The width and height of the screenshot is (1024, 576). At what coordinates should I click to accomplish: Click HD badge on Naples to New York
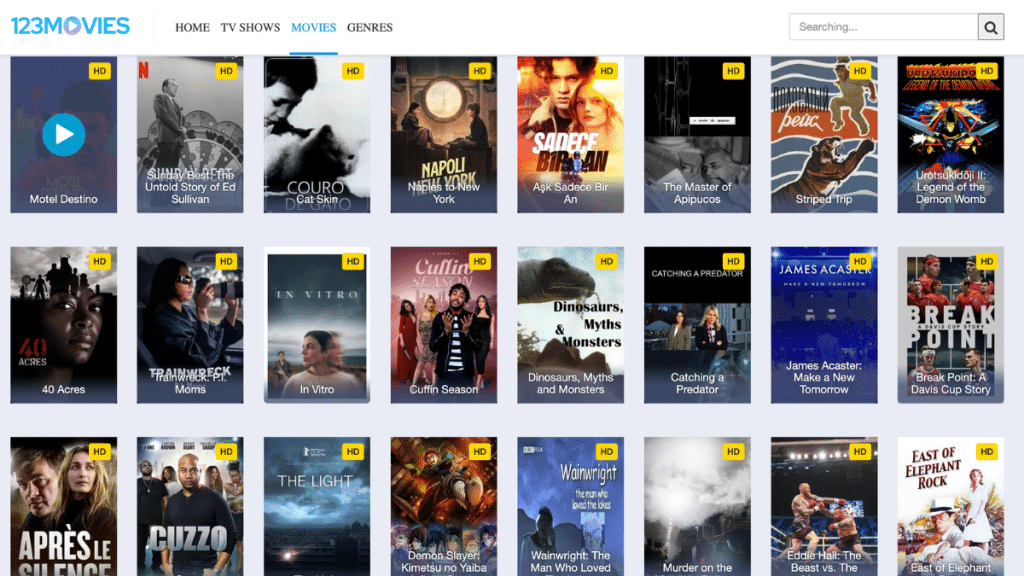coord(479,71)
